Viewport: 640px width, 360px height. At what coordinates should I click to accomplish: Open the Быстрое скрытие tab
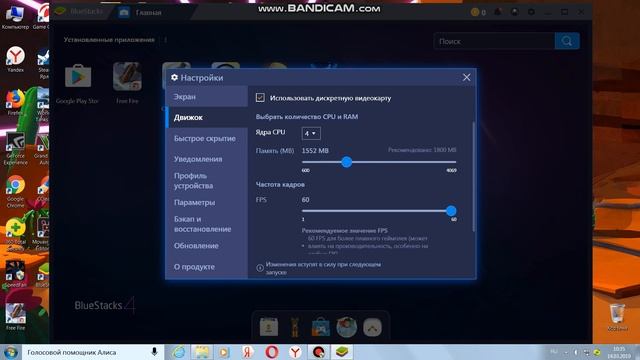(x=207, y=138)
